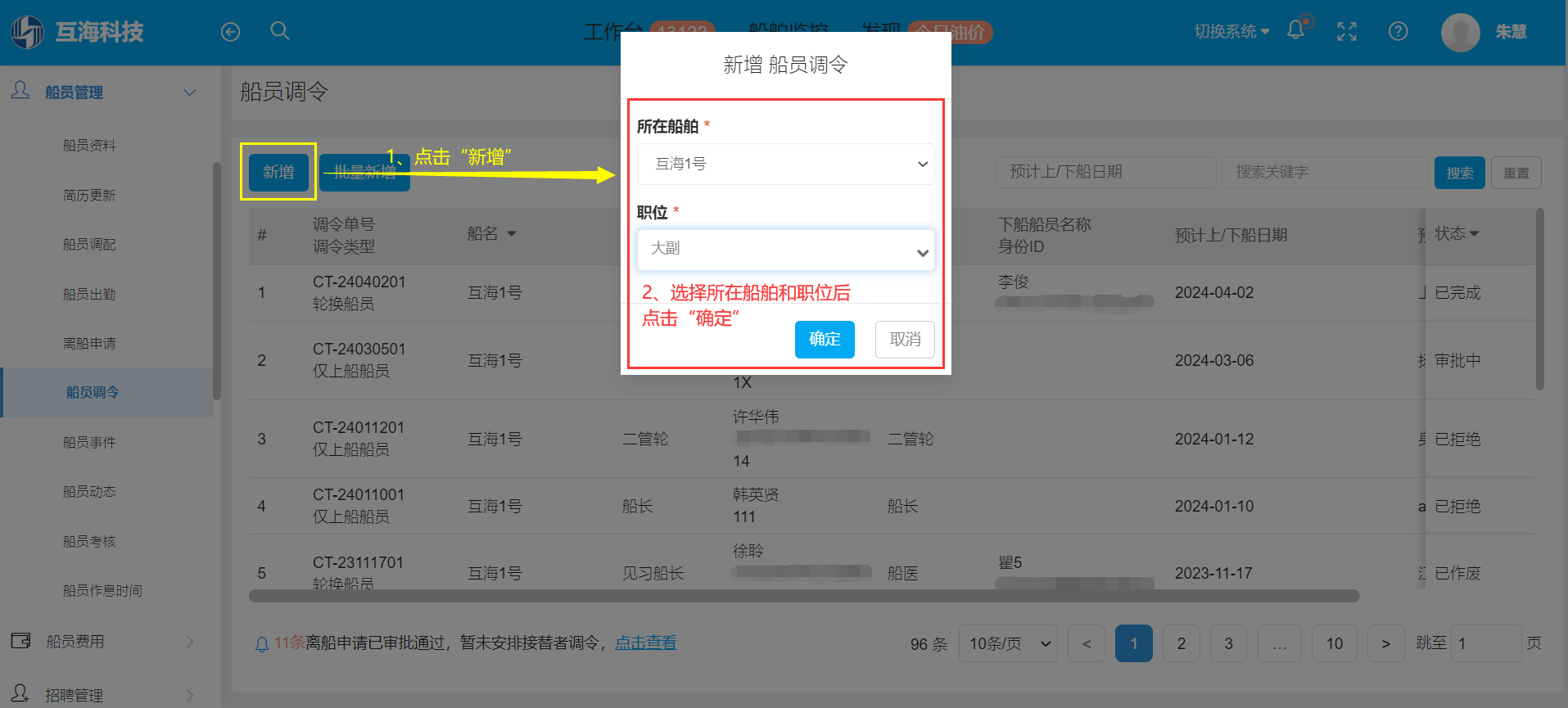
Task: Click the 跳至 page number input
Action: pos(1485,643)
